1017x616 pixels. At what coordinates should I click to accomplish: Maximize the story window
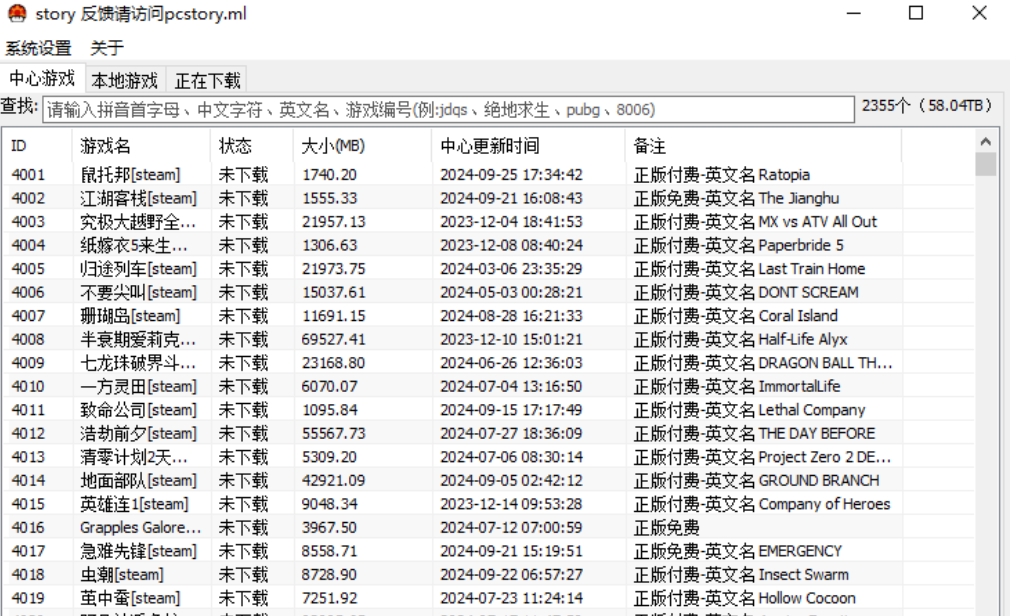point(916,14)
